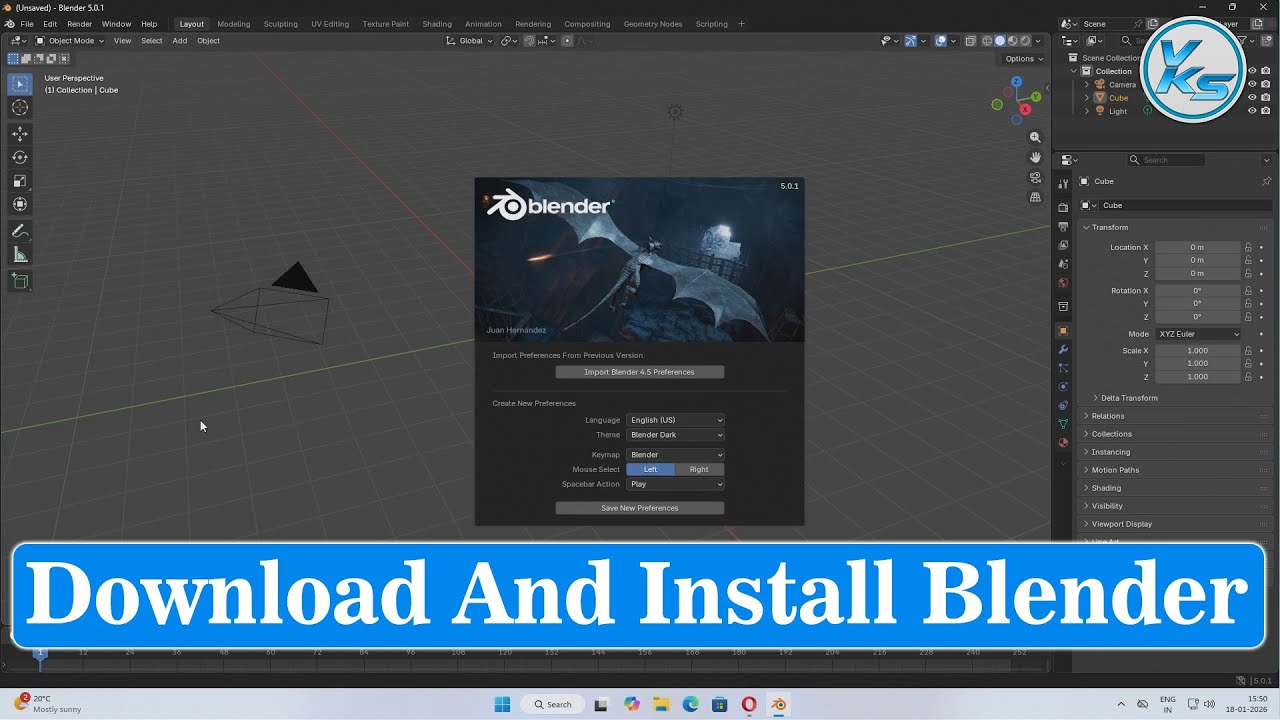Viewport: 1280px width, 720px height.
Task: Hide the Cube in viewport with eye icon
Action: pos(1252,98)
